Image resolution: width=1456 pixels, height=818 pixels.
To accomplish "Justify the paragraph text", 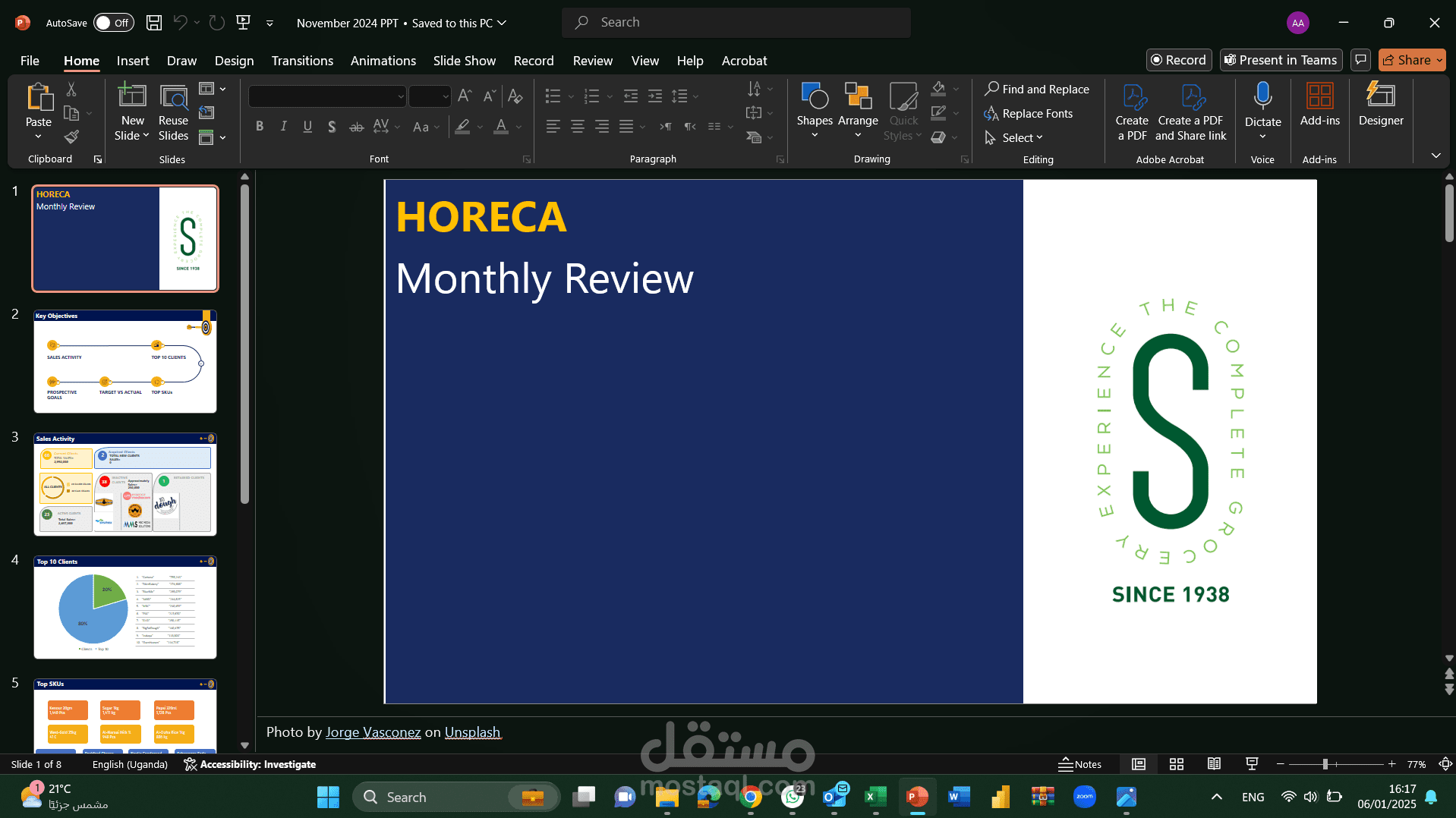I will 626,127.
